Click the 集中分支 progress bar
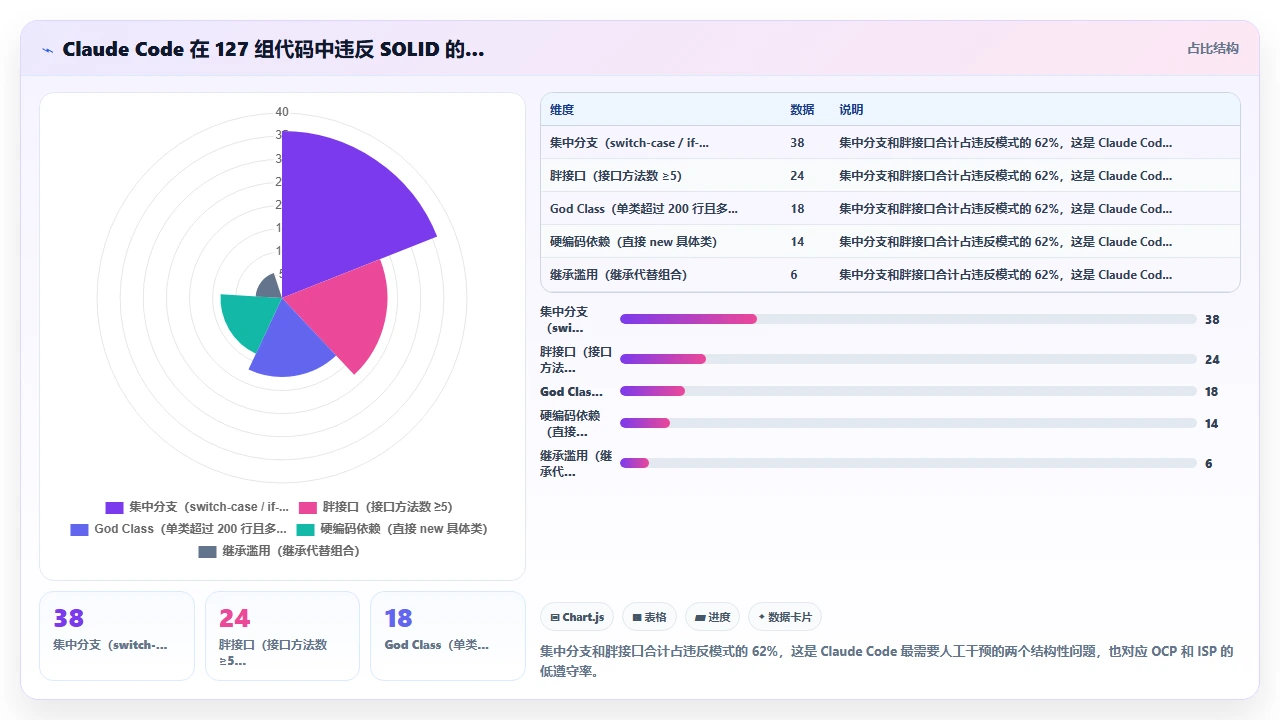This screenshot has width=1280, height=720. (x=908, y=319)
